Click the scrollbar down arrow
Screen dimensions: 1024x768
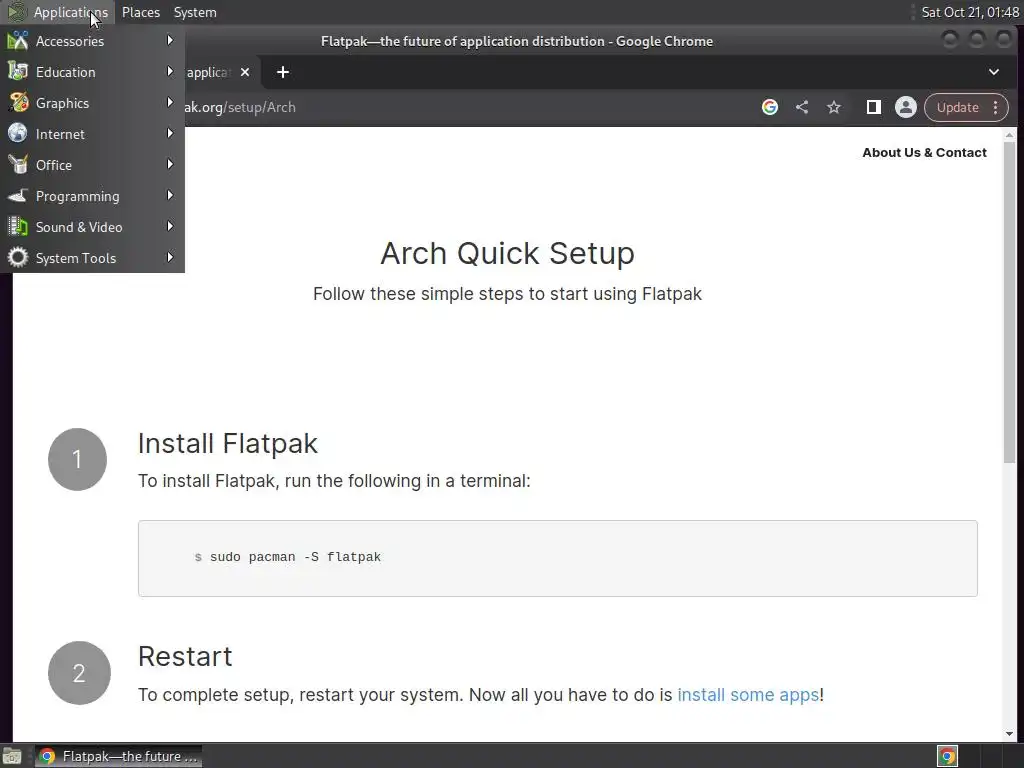click(x=1010, y=734)
